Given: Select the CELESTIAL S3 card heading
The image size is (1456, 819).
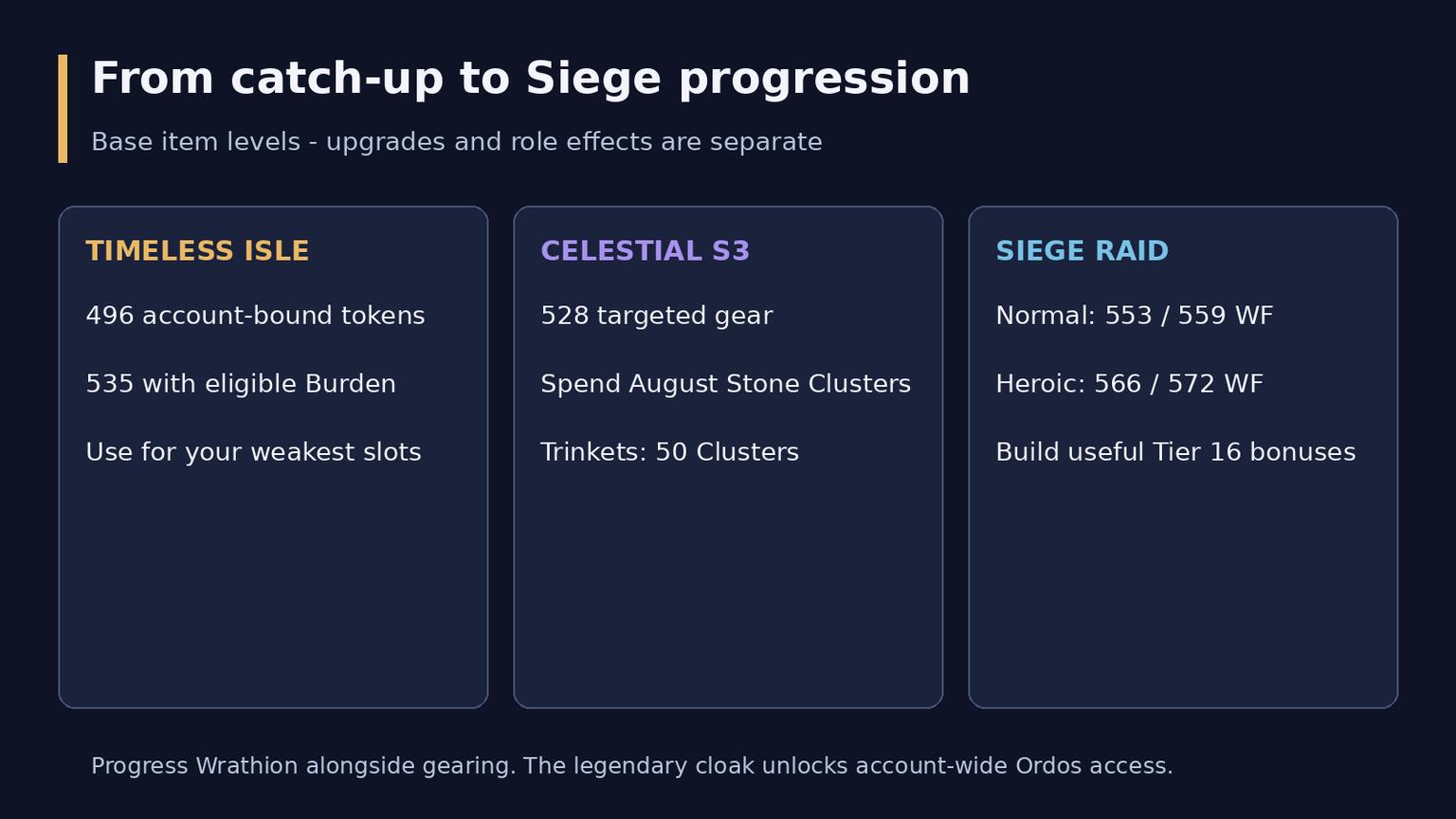Looking at the screenshot, I should pos(645,251).
